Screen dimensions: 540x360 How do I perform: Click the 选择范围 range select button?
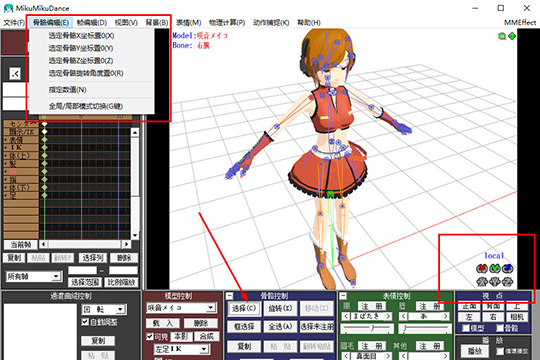coord(85,282)
